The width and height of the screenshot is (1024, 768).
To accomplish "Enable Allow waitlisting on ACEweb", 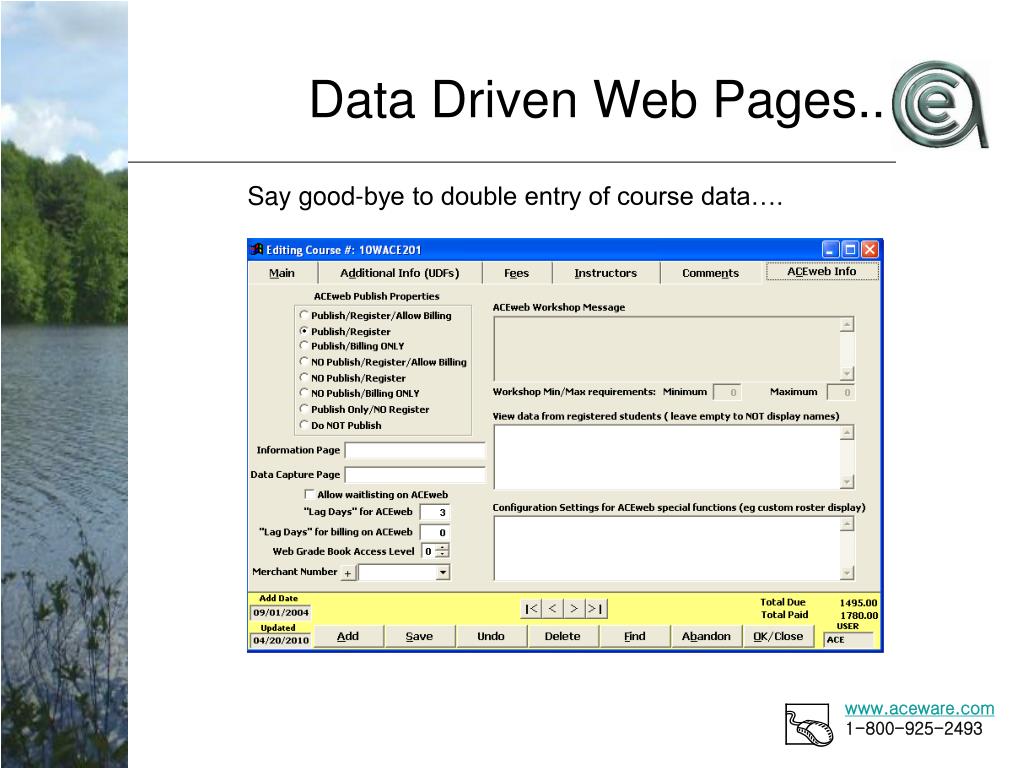I will (x=310, y=494).
